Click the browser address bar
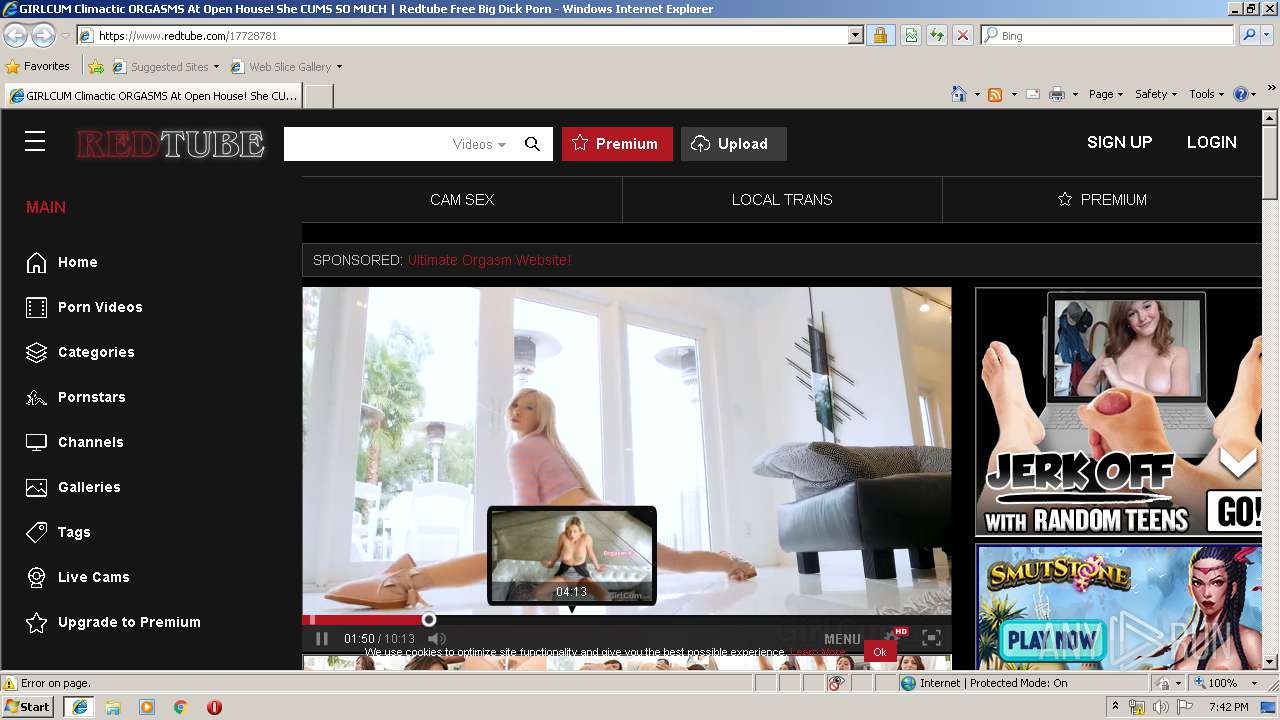1280x720 pixels. 463,35
